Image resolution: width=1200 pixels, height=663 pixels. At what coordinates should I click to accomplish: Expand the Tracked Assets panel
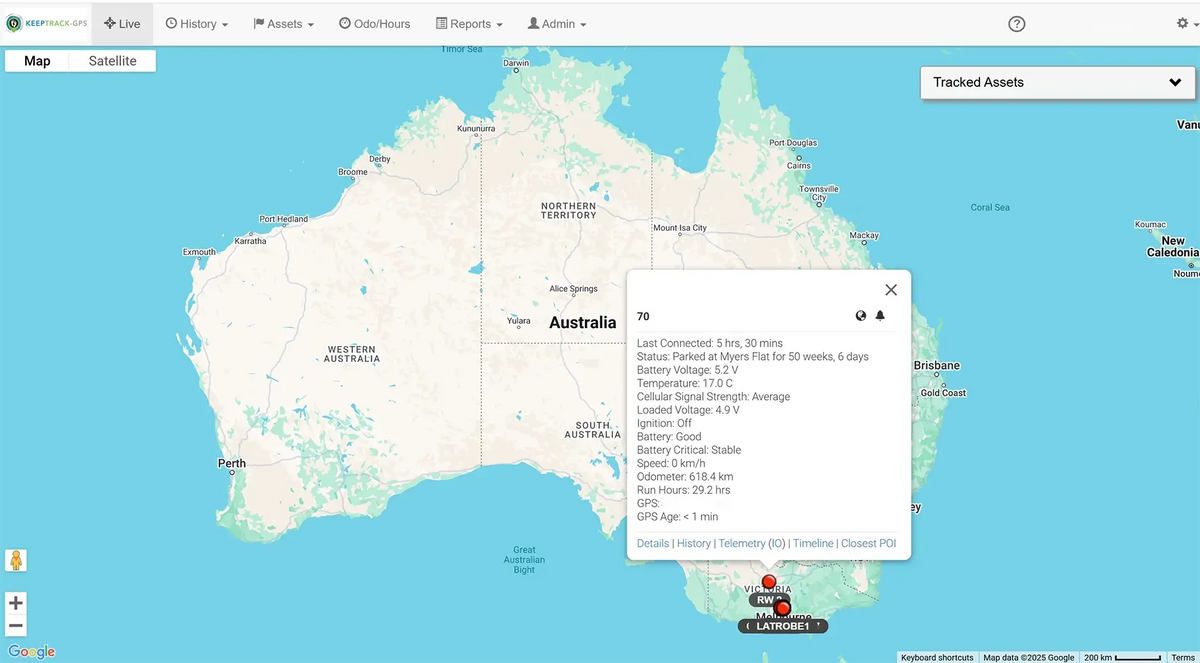click(1058, 82)
